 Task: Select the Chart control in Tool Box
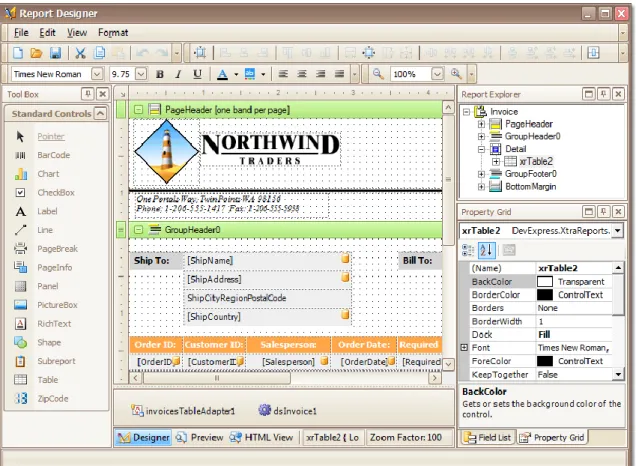[48, 174]
